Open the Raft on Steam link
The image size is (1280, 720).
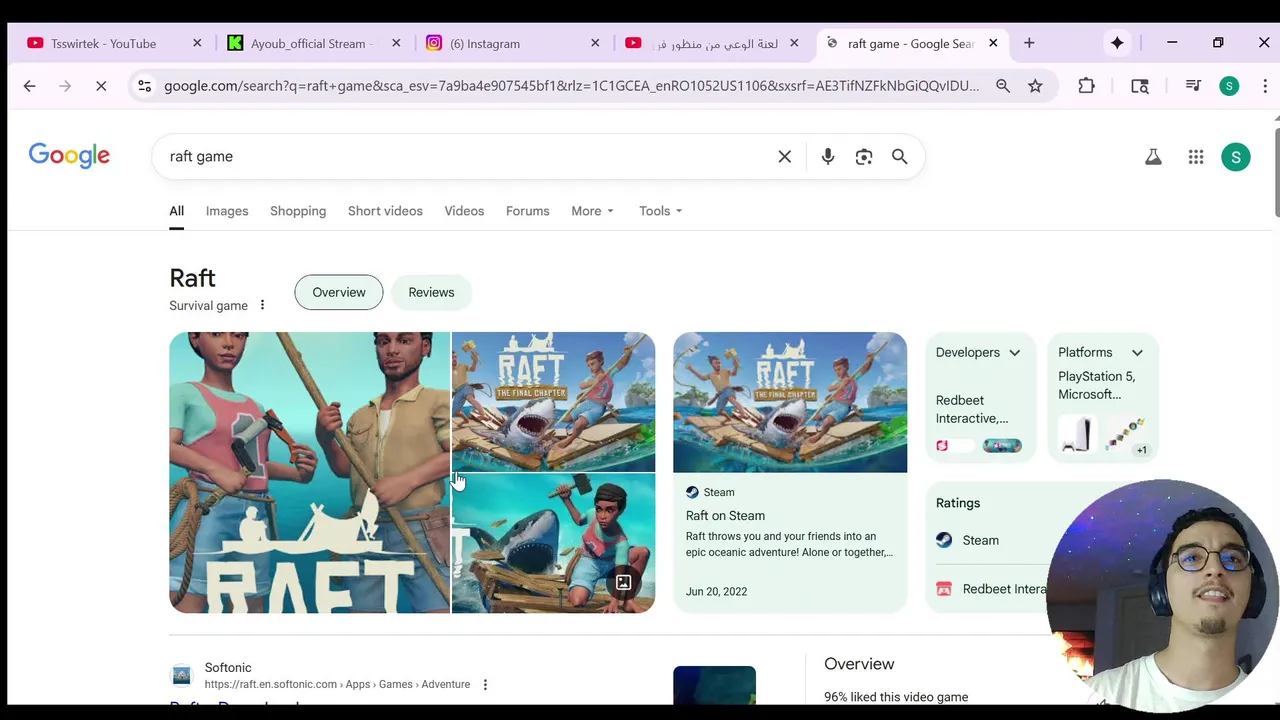(725, 515)
